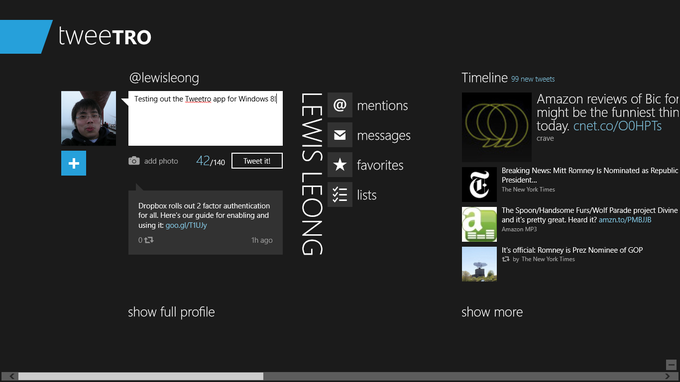The height and width of the screenshot is (382, 680).
Task: Click the Amazon MP3 green avatar
Action: click(479, 224)
